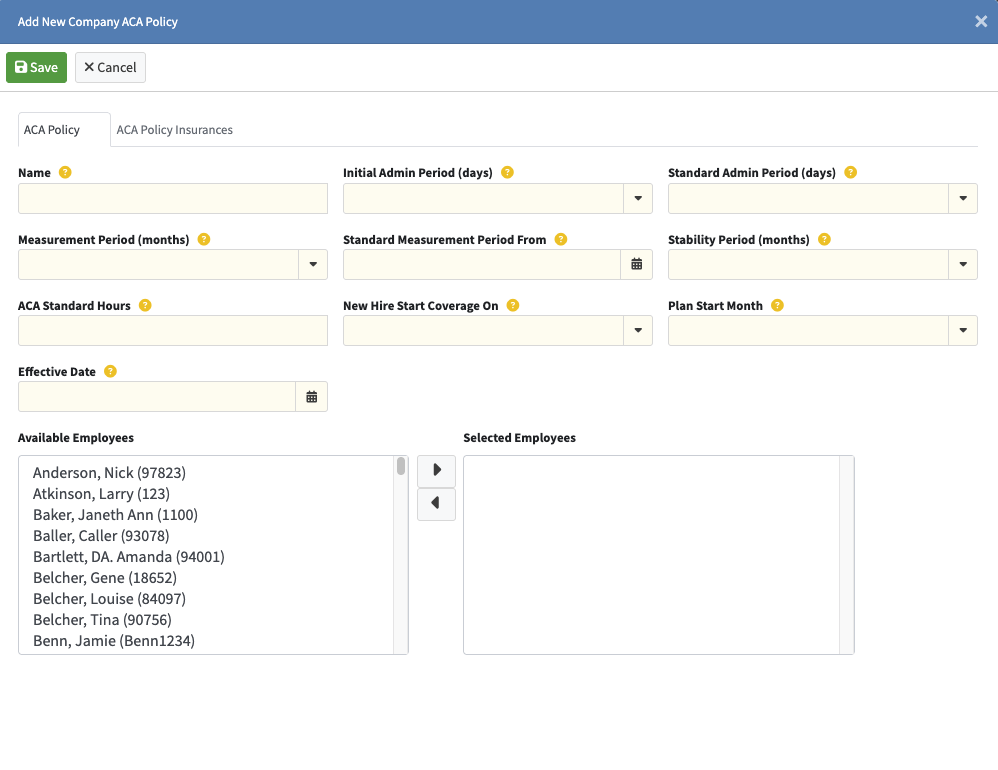Image resolution: width=998 pixels, height=770 pixels.
Task: Click help icon beside Initial Admin Period
Action: coord(507,173)
